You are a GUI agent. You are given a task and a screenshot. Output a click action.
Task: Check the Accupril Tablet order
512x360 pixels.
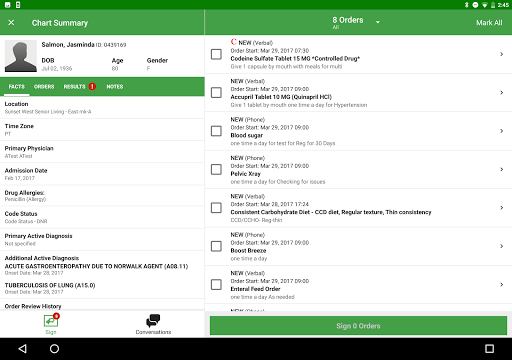[x=216, y=93]
